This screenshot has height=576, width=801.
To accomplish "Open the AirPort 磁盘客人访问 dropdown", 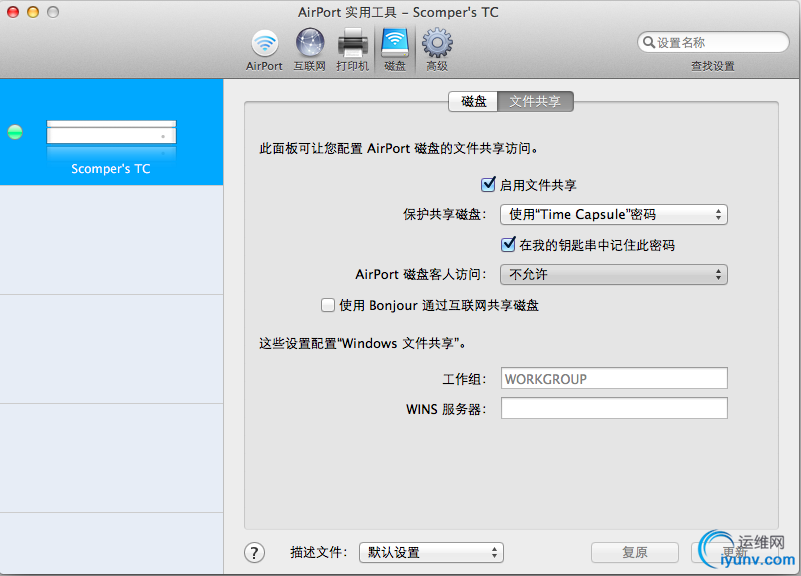I will (614, 275).
